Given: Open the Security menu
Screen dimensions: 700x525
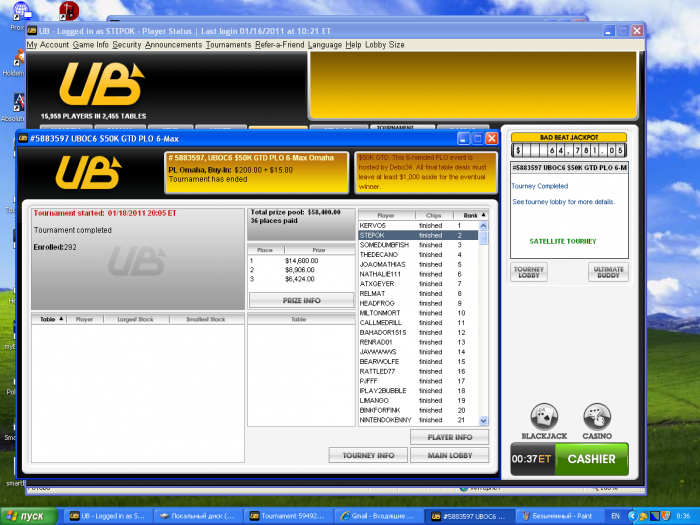Looking at the screenshot, I should coord(127,45).
